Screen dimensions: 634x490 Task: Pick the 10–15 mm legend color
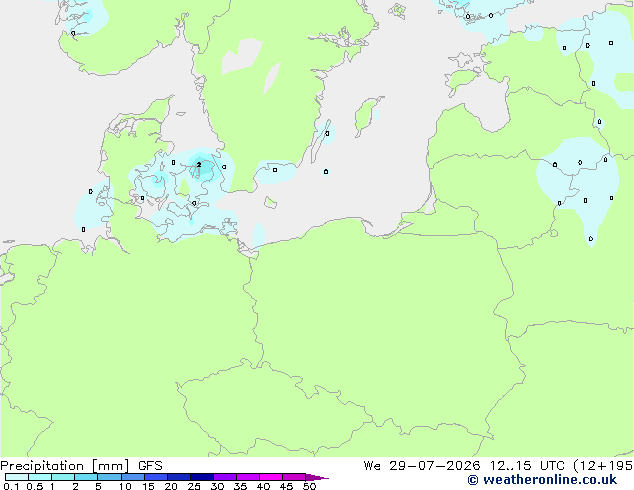[133, 477]
